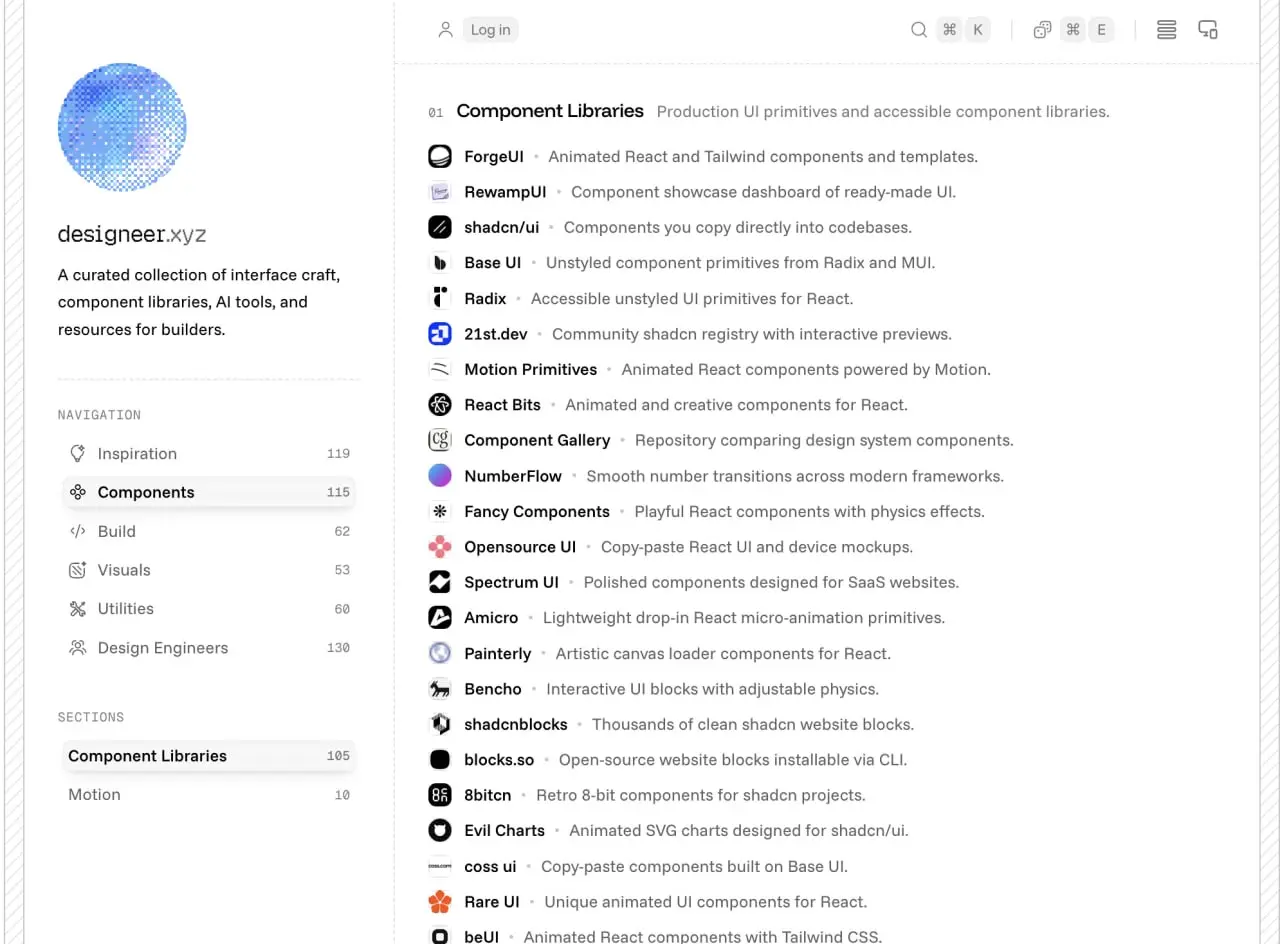Click the Evil Charts logo icon
Screen dimensions: 1280x944
click(x=440, y=831)
